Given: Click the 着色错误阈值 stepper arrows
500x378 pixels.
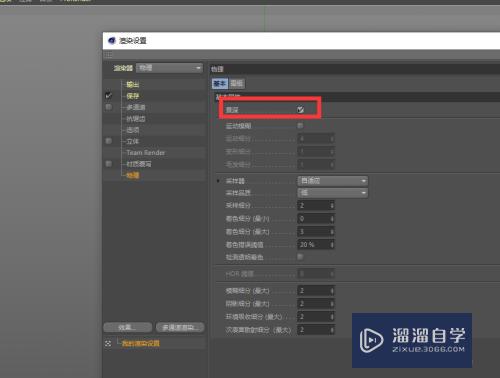Looking at the screenshot, I should click(x=332, y=245).
